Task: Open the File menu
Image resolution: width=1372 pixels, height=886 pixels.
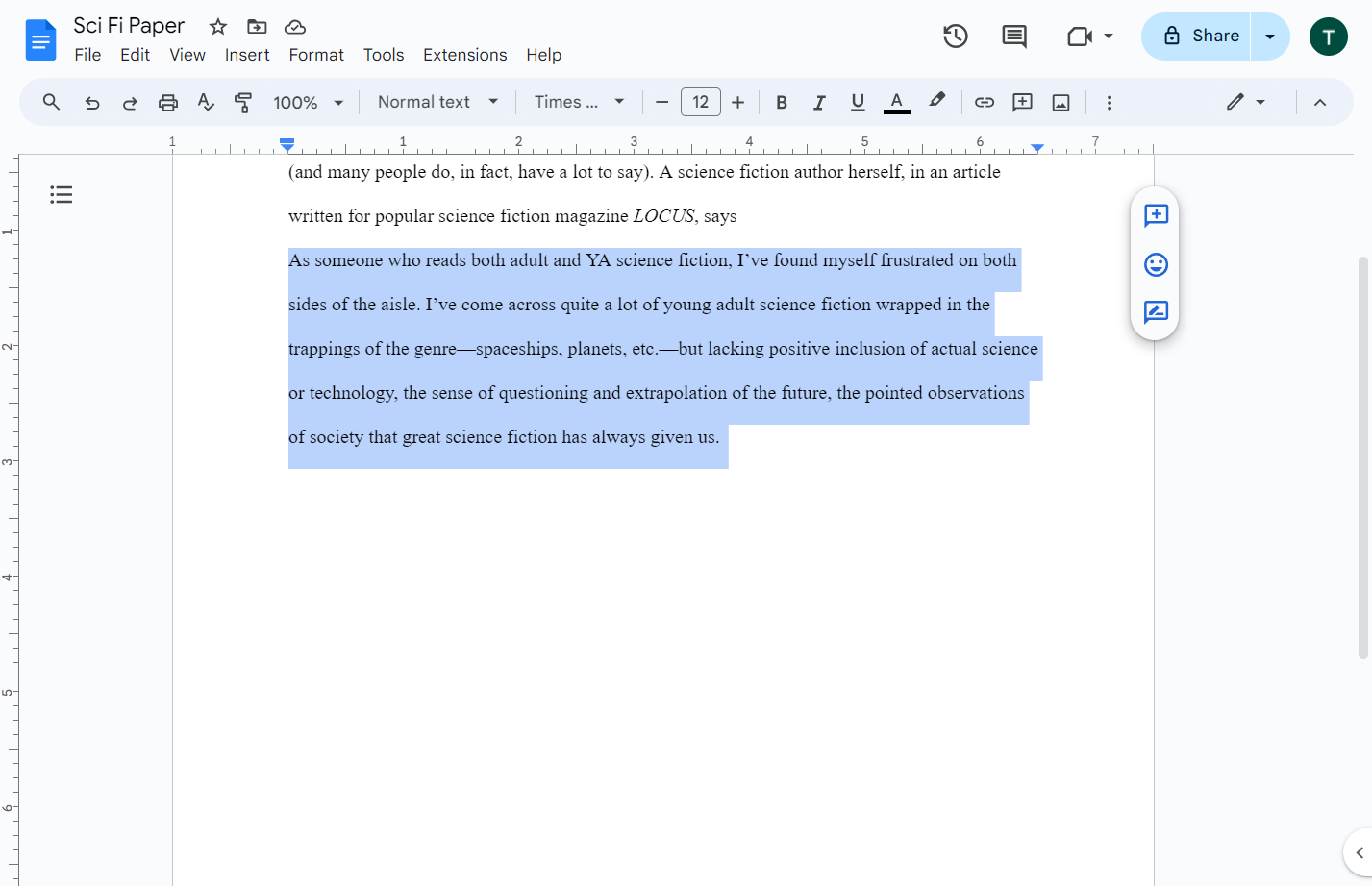Action: [87, 55]
